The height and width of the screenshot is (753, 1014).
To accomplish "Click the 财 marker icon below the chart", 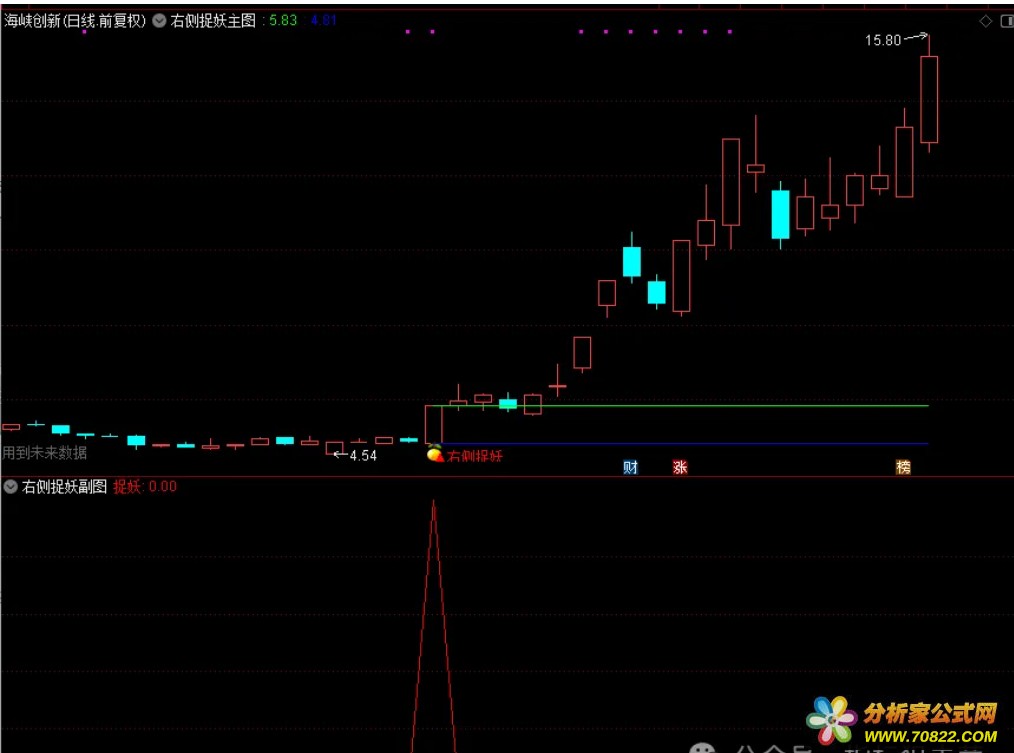I will tap(630, 467).
